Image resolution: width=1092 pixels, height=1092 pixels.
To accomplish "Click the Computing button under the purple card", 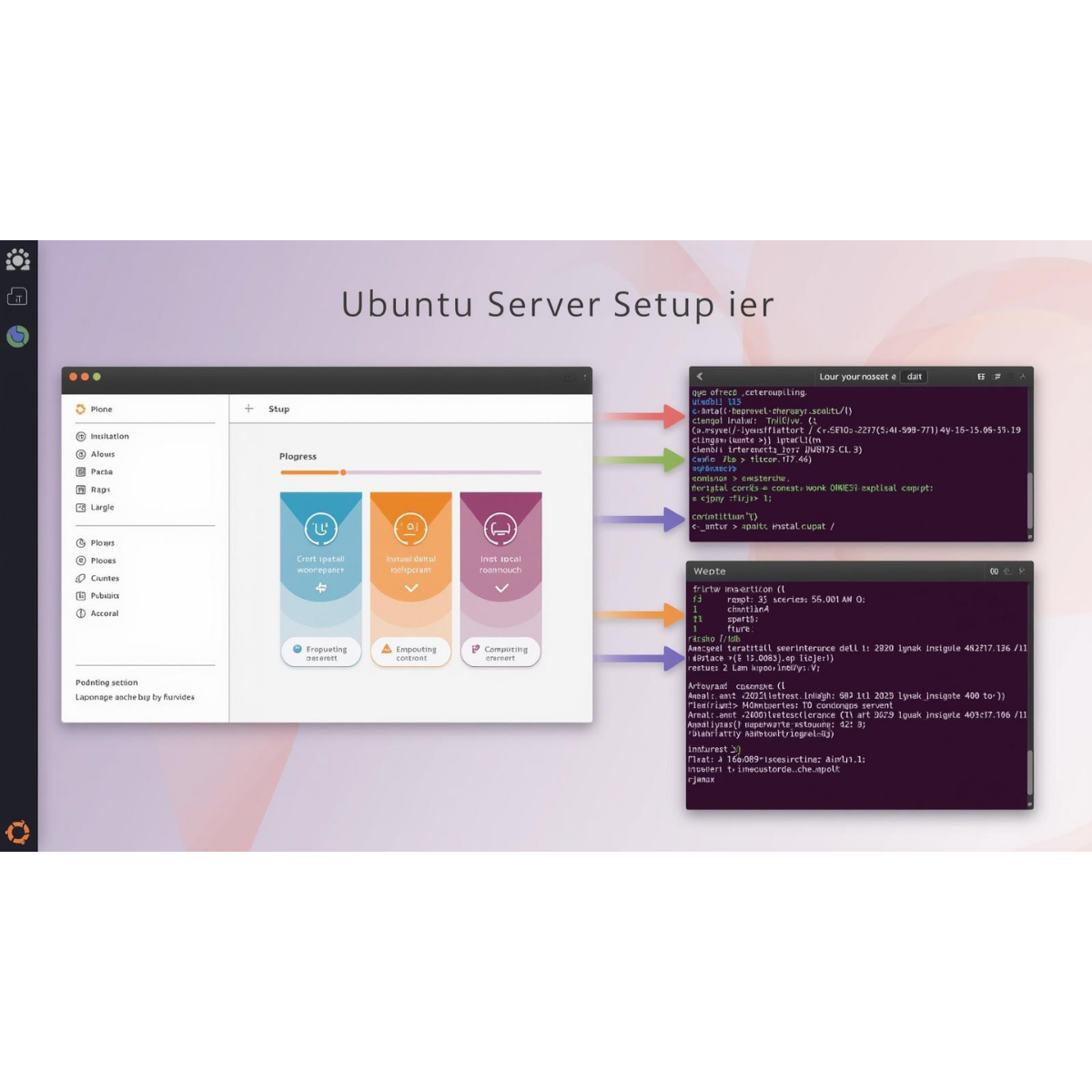I will pyautogui.click(x=500, y=652).
